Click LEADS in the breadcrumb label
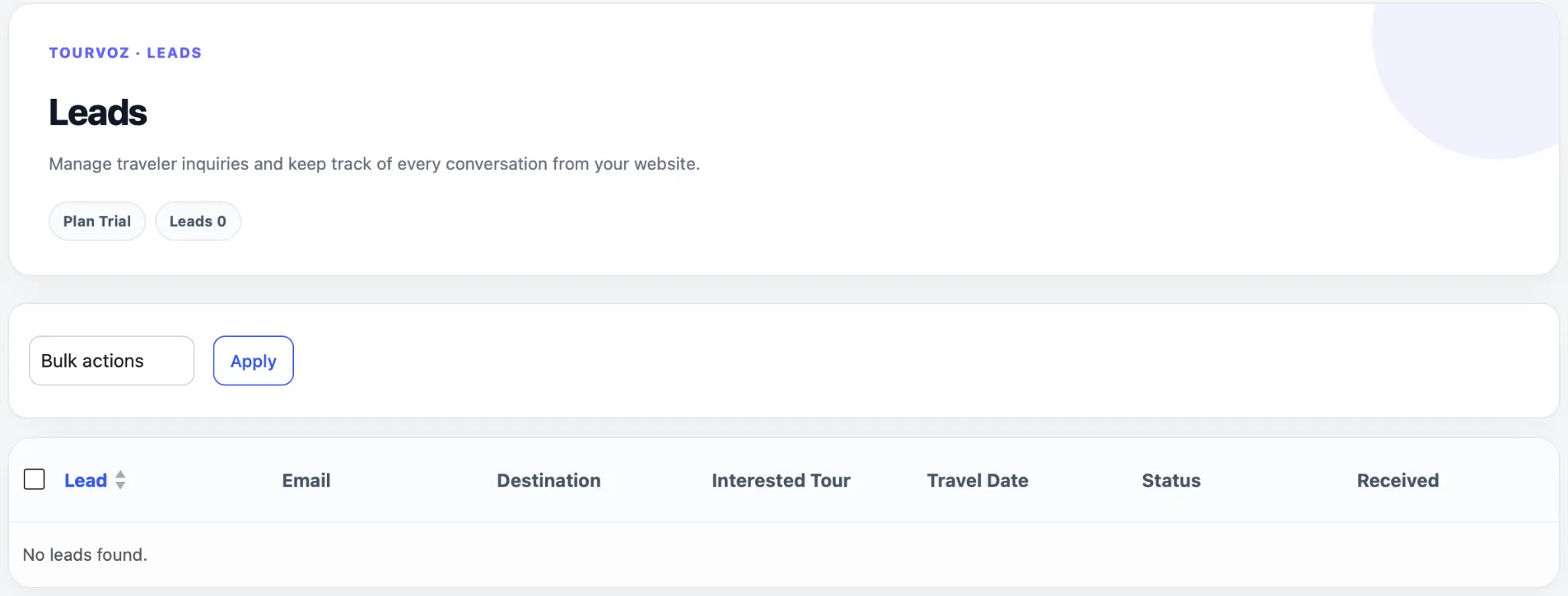The width and height of the screenshot is (1568, 596). (175, 53)
